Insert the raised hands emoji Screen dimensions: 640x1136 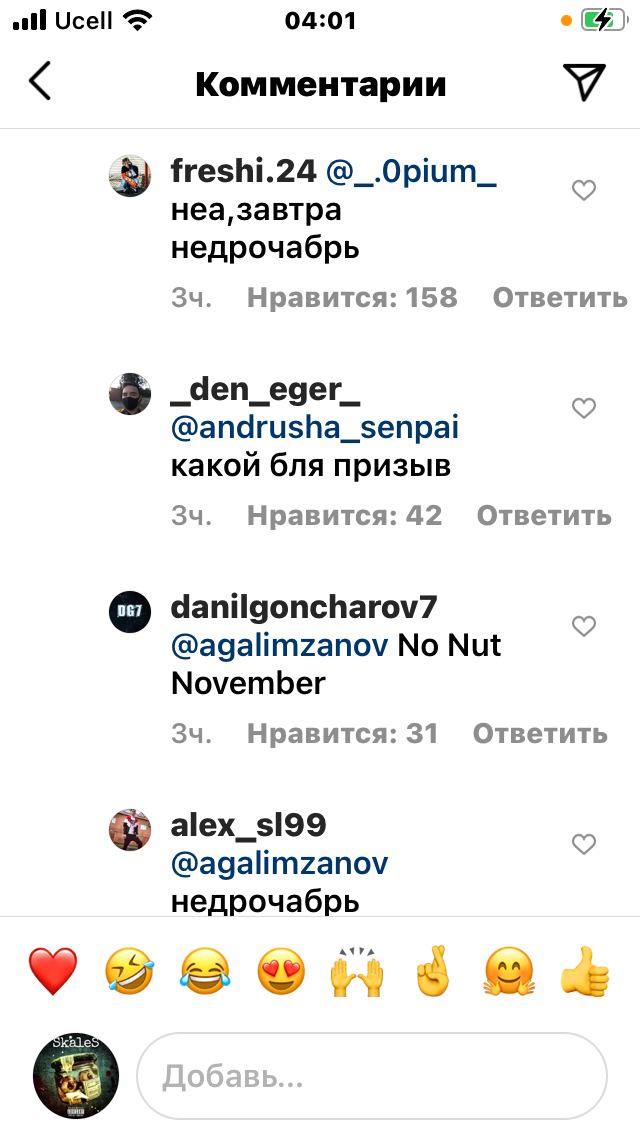point(357,971)
